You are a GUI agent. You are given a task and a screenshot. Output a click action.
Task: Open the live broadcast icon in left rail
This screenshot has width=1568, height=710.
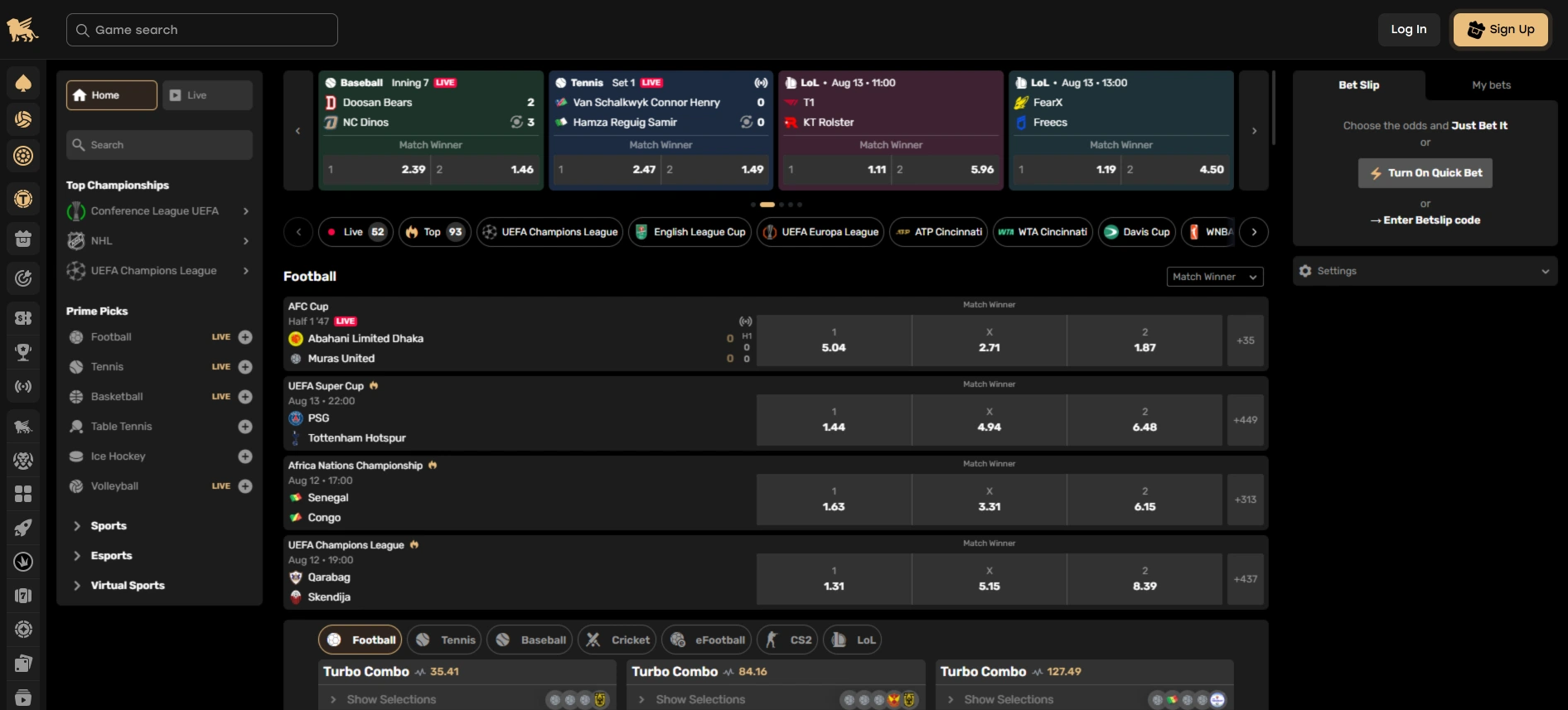pyautogui.click(x=23, y=386)
